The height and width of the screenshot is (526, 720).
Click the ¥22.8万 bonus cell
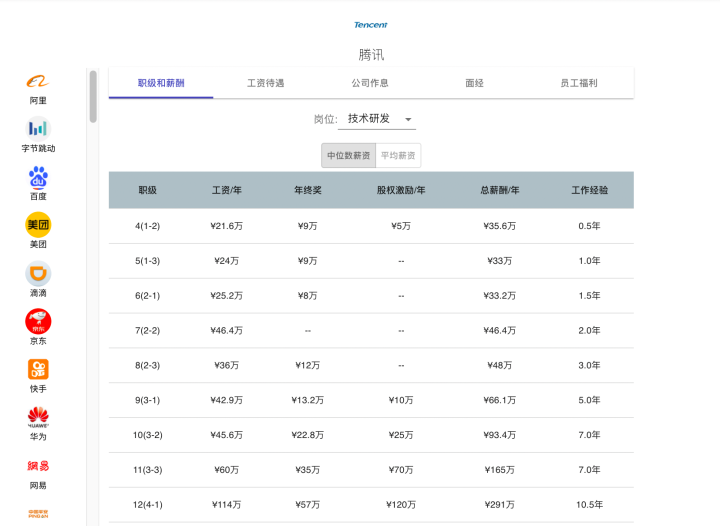point(308,435)
